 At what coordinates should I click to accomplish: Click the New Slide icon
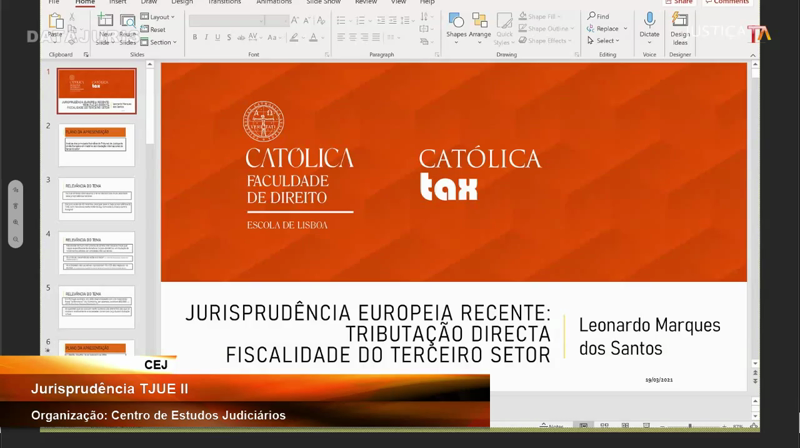[105, 24]
